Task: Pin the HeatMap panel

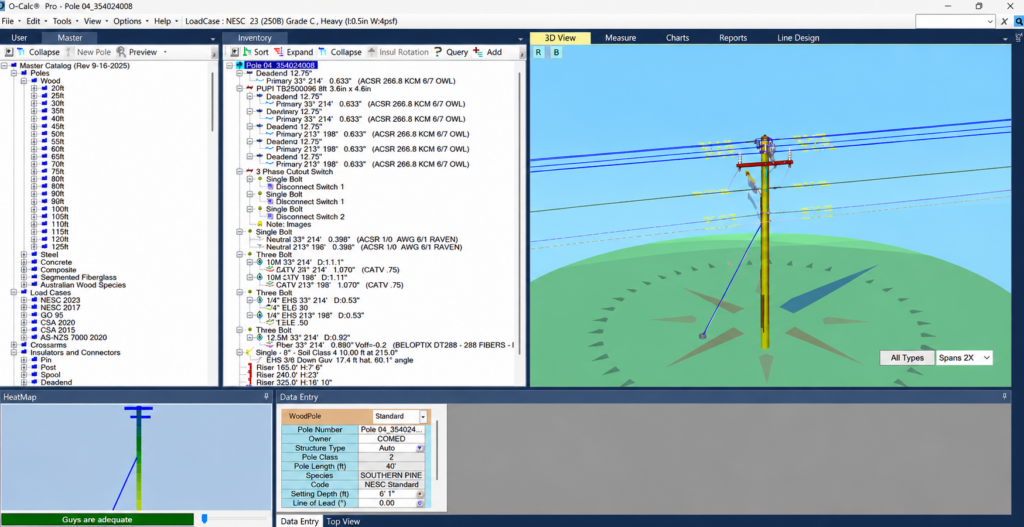Action: coord(266,396)
